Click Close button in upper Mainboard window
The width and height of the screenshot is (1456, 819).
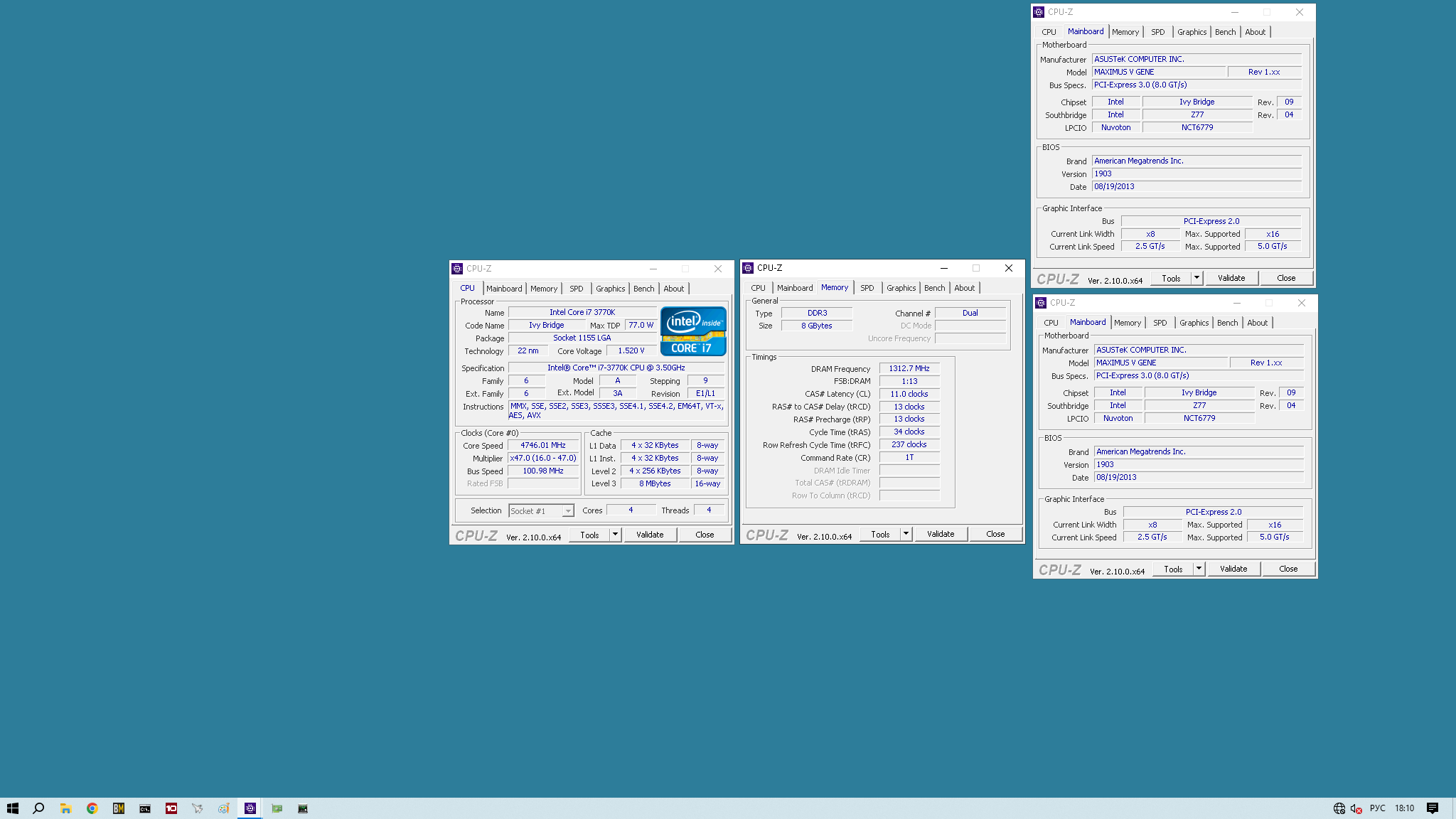coord(1286,278)
